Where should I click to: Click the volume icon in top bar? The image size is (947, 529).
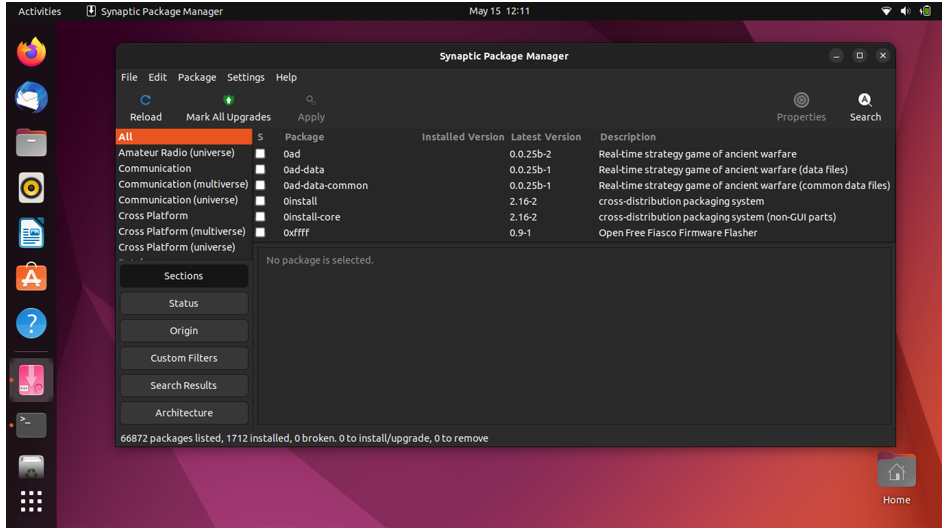905,11
